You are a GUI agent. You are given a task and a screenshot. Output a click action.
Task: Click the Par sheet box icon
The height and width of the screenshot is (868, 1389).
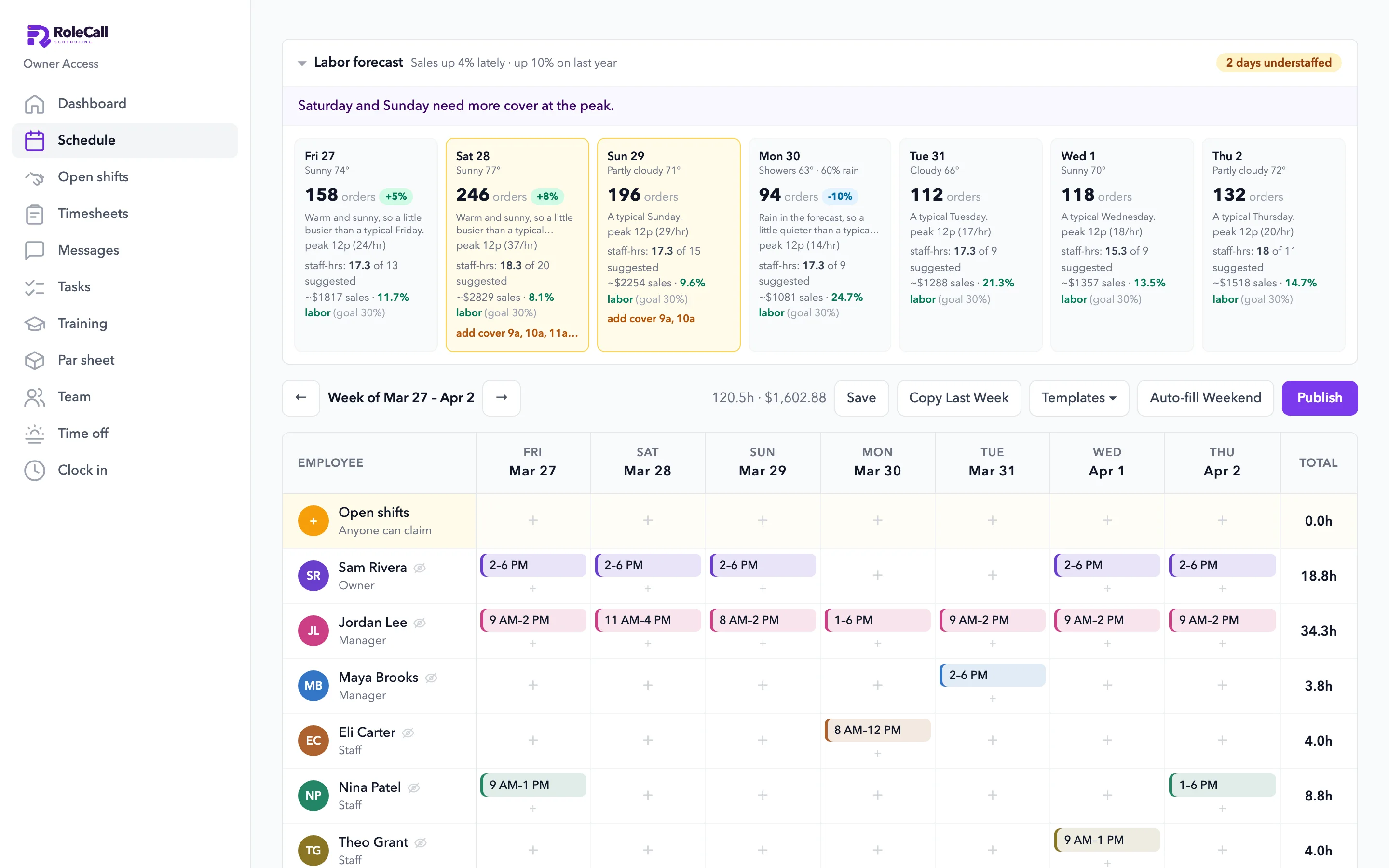click(x=34, y=361)
